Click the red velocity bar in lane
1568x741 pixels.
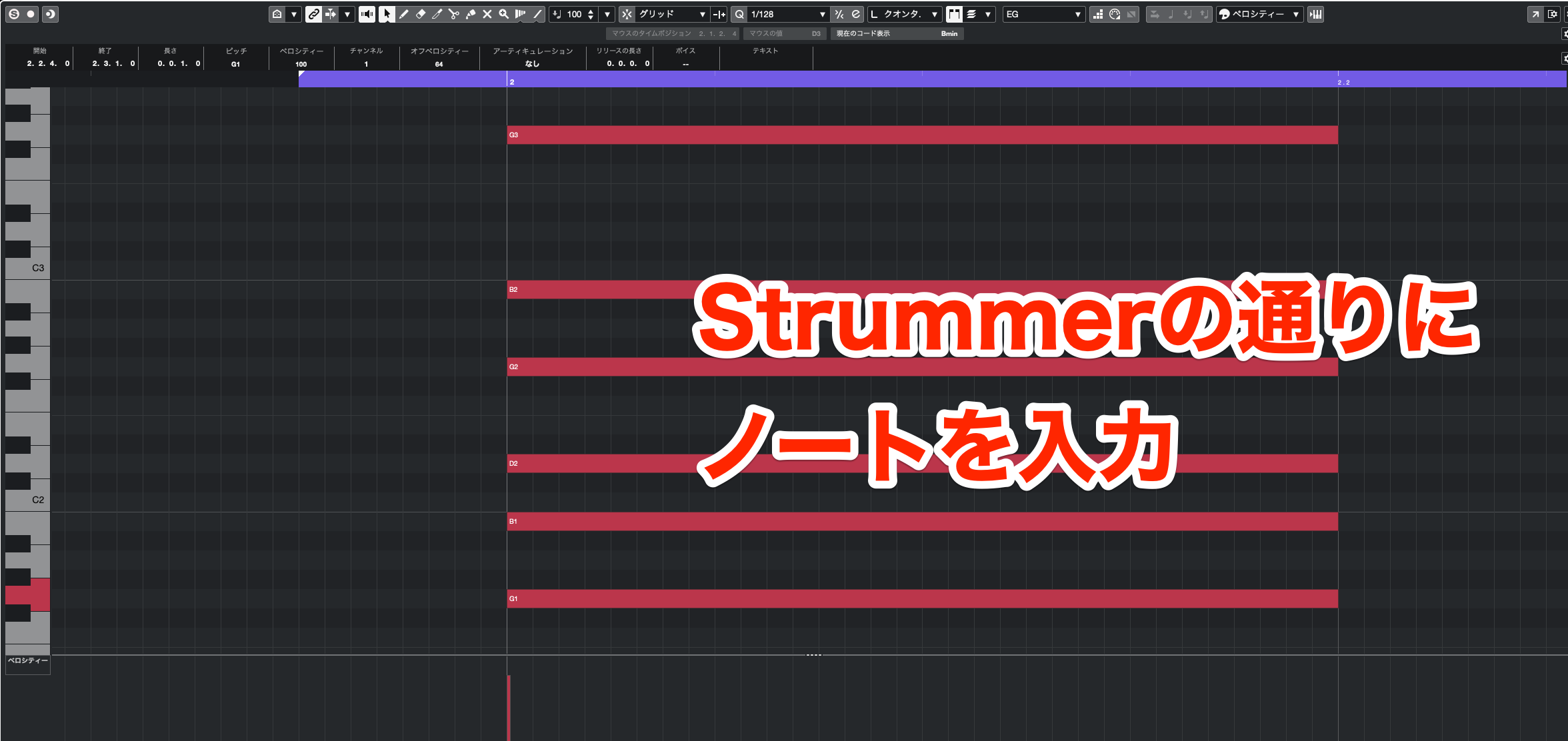pos(509,708)
